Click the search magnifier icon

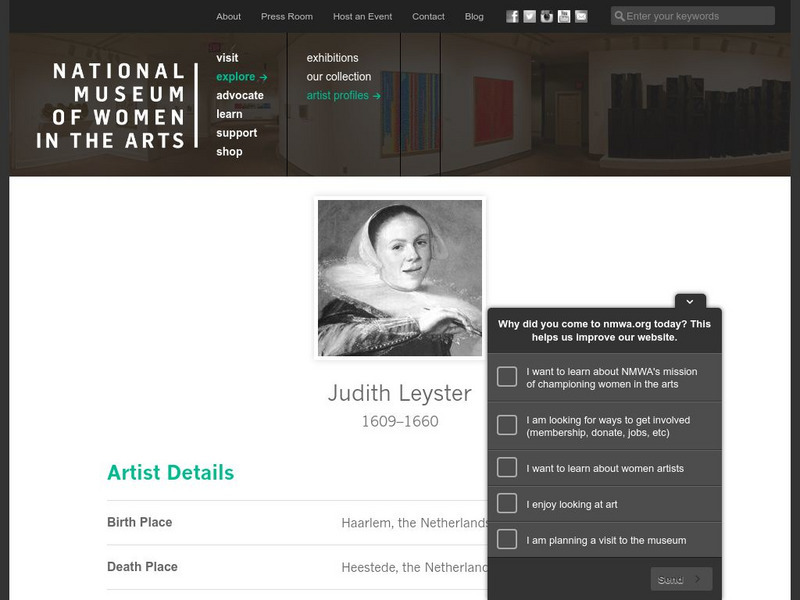(619, 16)
